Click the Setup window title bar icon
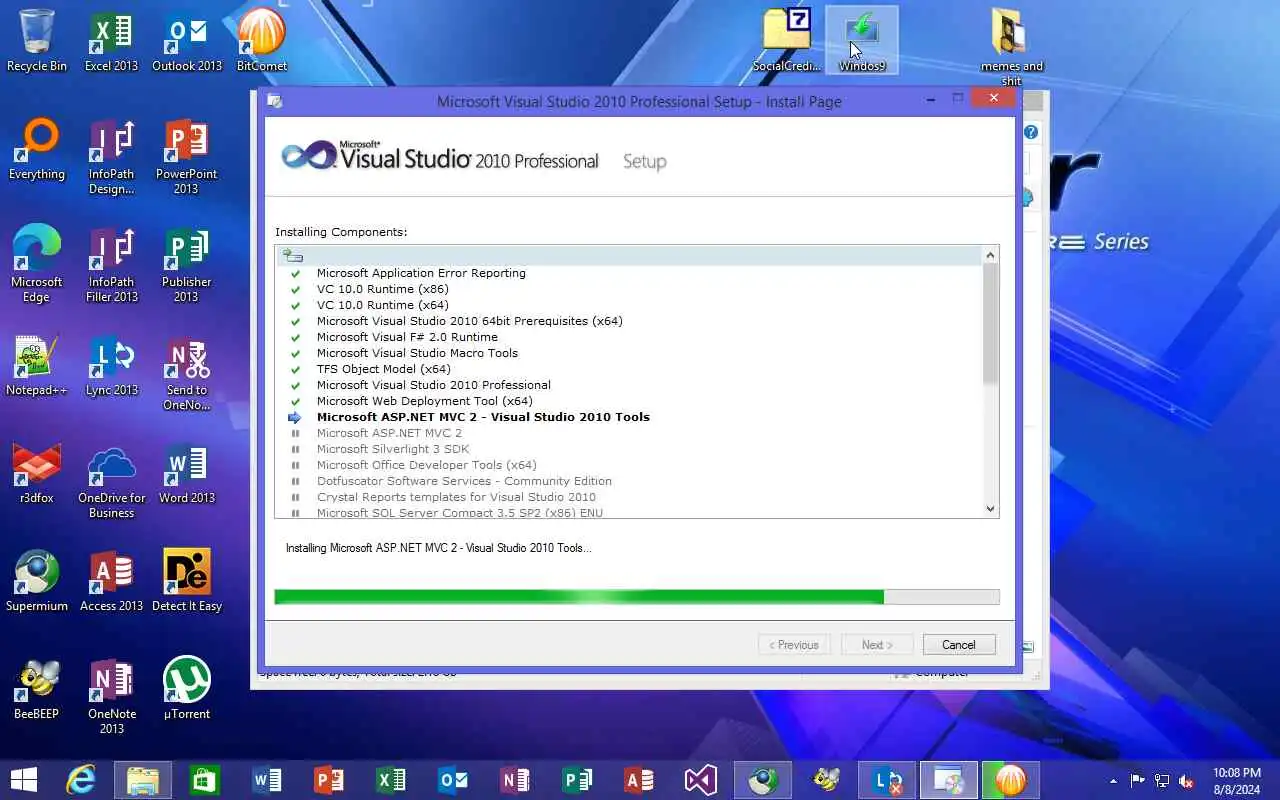 point(275,101)
